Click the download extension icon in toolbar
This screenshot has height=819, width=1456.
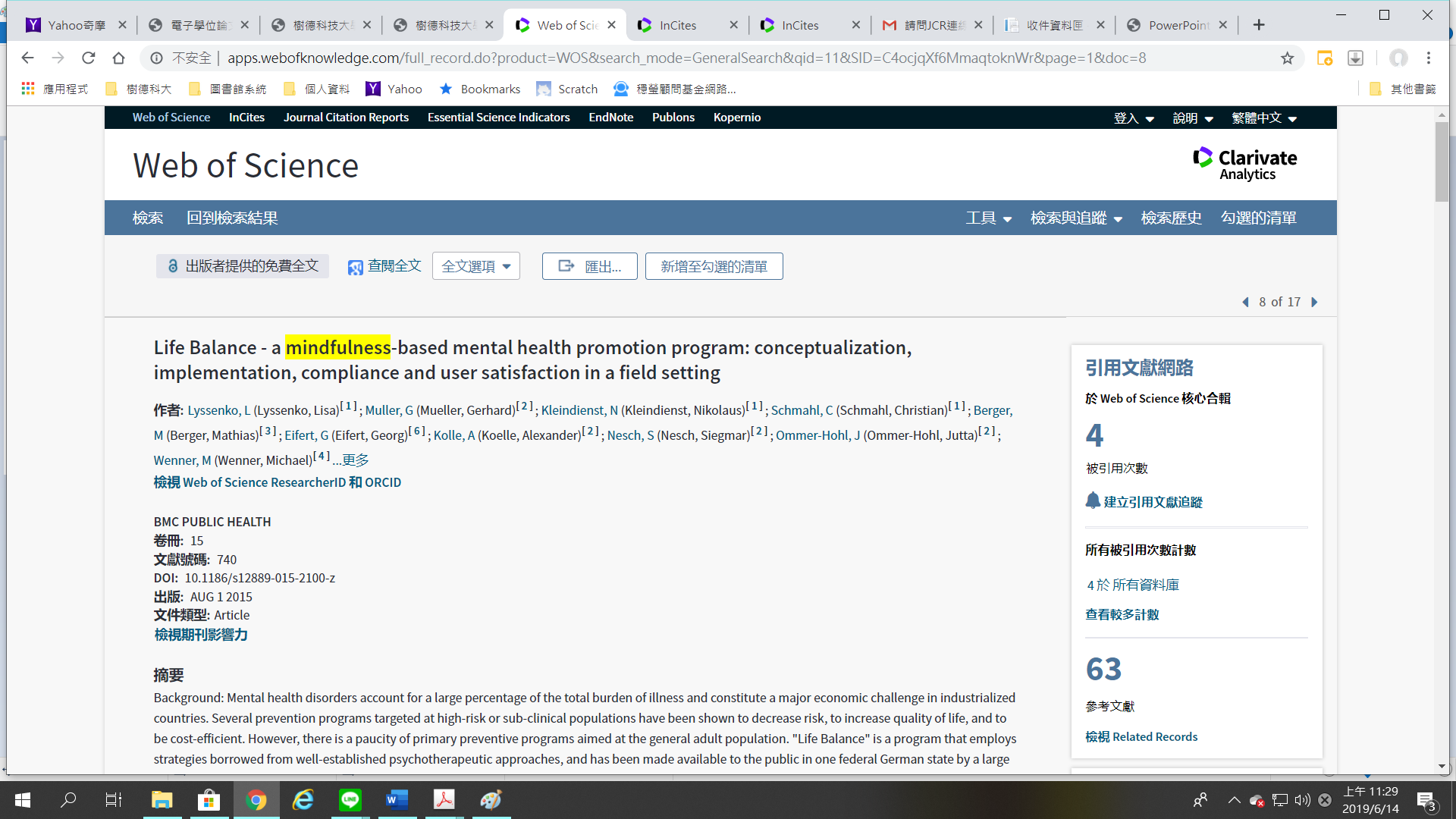coord(1355,58)
